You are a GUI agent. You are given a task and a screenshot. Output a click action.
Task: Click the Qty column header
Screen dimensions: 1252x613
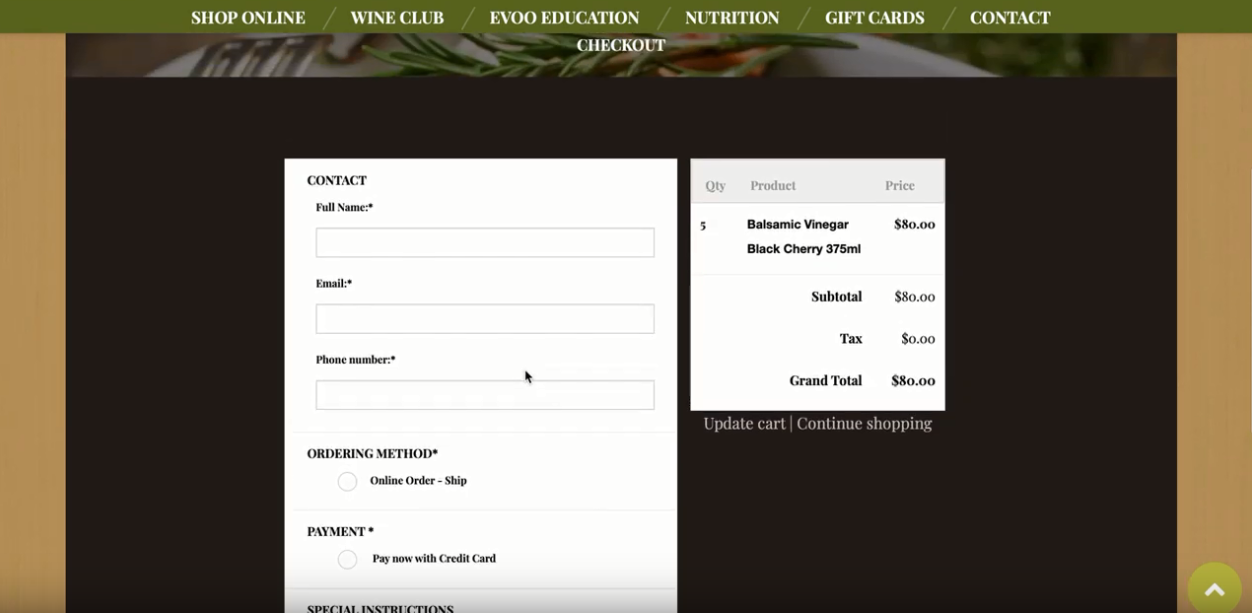coord(715,185)
